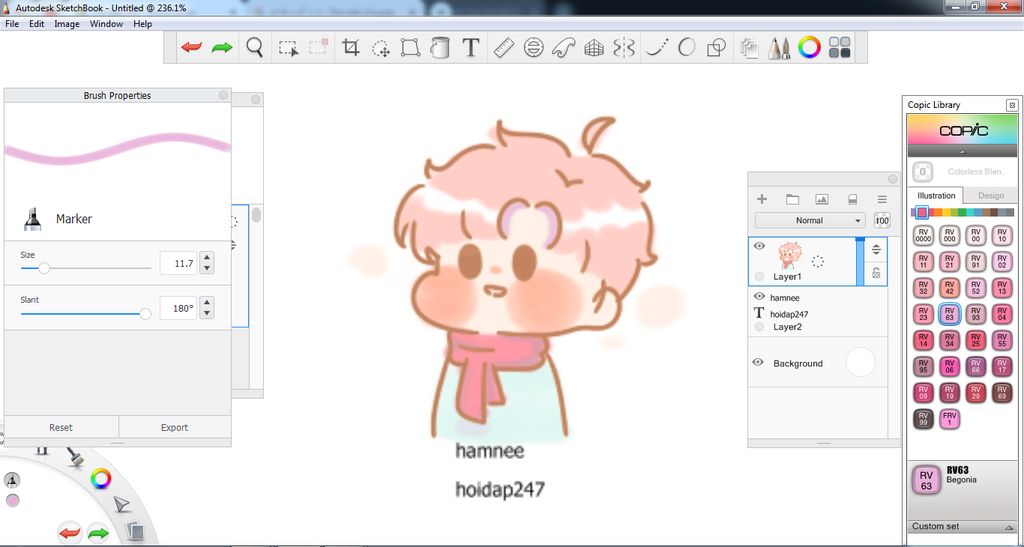The width and height of the screenshot is (1024, 547).
Task: Select Copic color RV0000
Action: pyautogui.click(x=923, y=235)
